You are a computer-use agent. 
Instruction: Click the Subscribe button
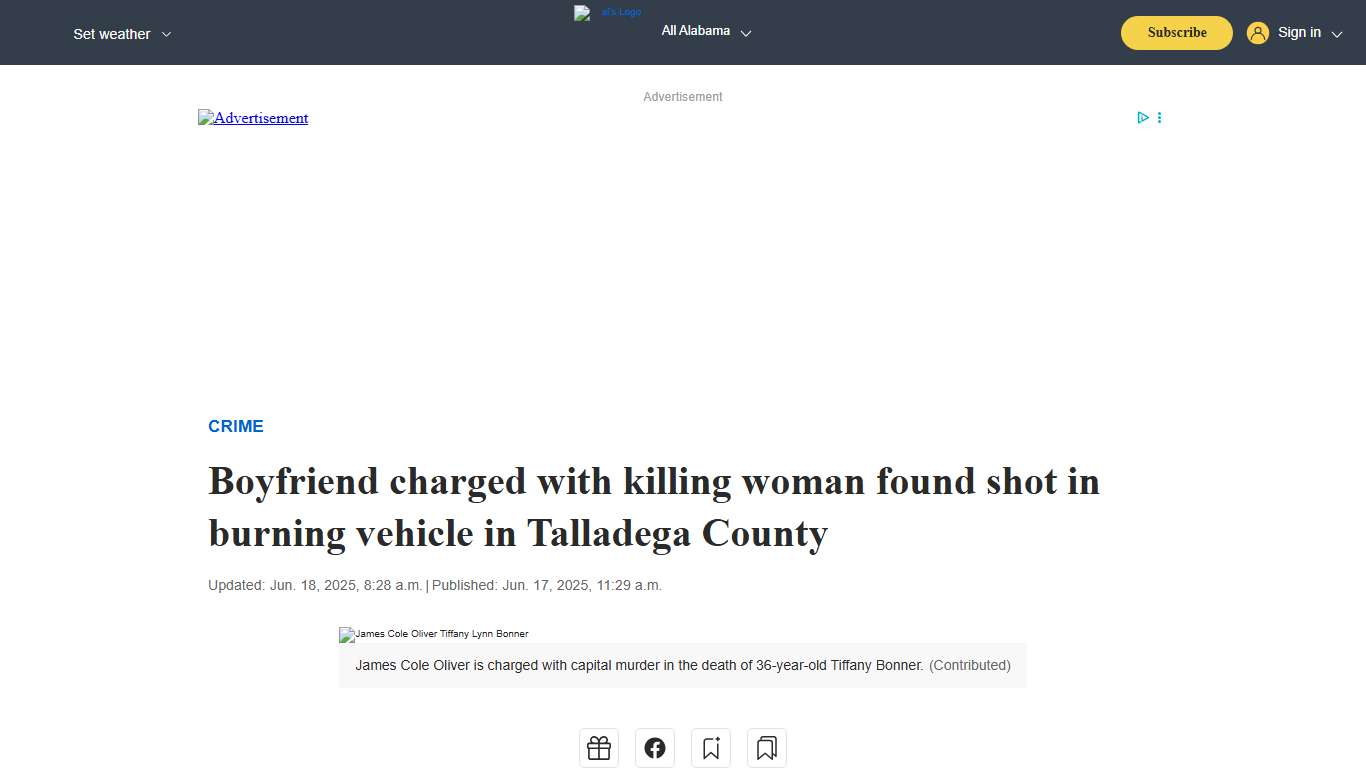(x=1176, y=32)
